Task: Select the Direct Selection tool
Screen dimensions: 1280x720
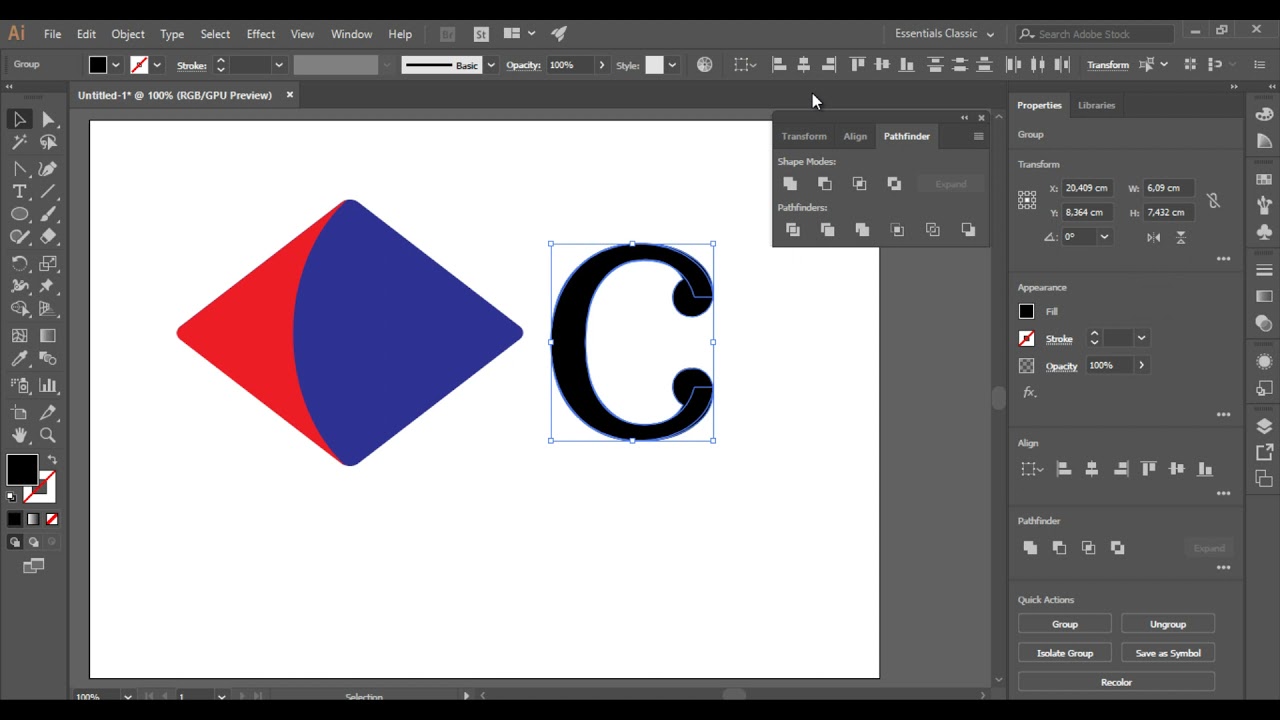Action: coord(48,119)
